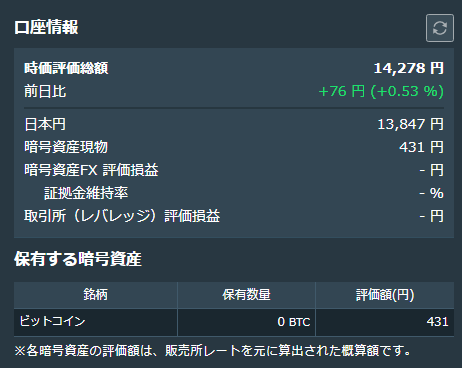Select the ビットコイン table row

pyautogui.click(x=234, y=322)
